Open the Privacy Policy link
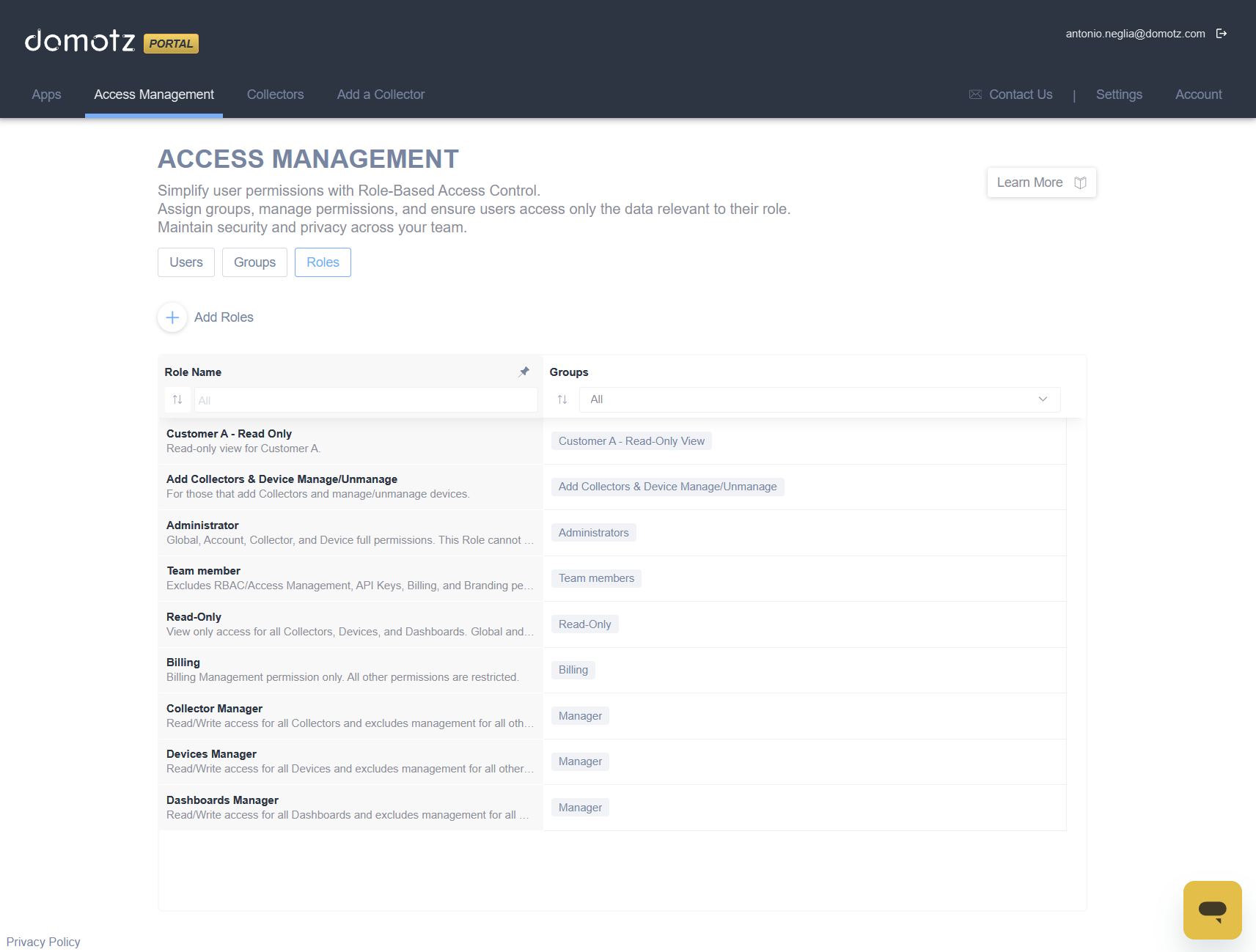The height and width of the screenshot is (952, 1256). coord(43,942)
